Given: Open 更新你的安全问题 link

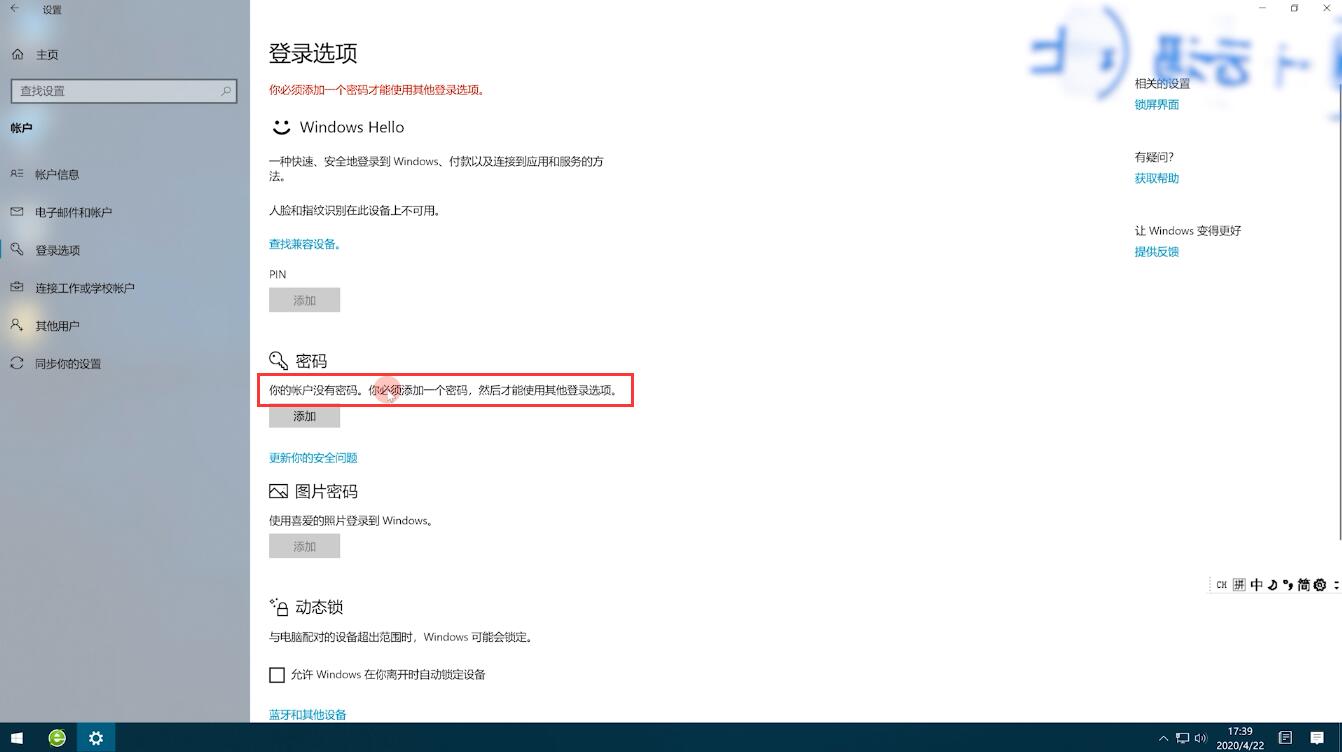Looking at the screenshot, I should (x=313, y=458).
